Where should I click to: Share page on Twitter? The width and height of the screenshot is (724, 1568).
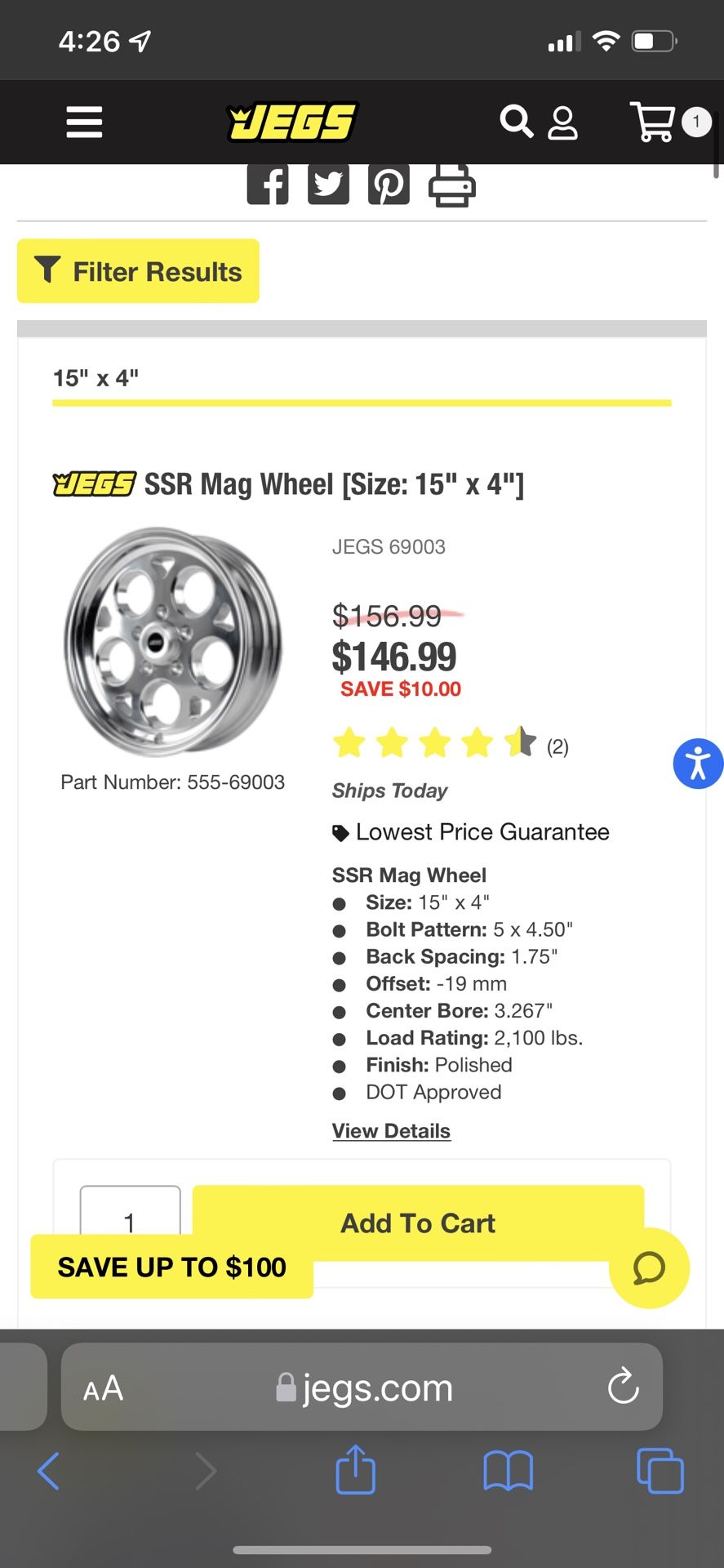coord(328,185)
